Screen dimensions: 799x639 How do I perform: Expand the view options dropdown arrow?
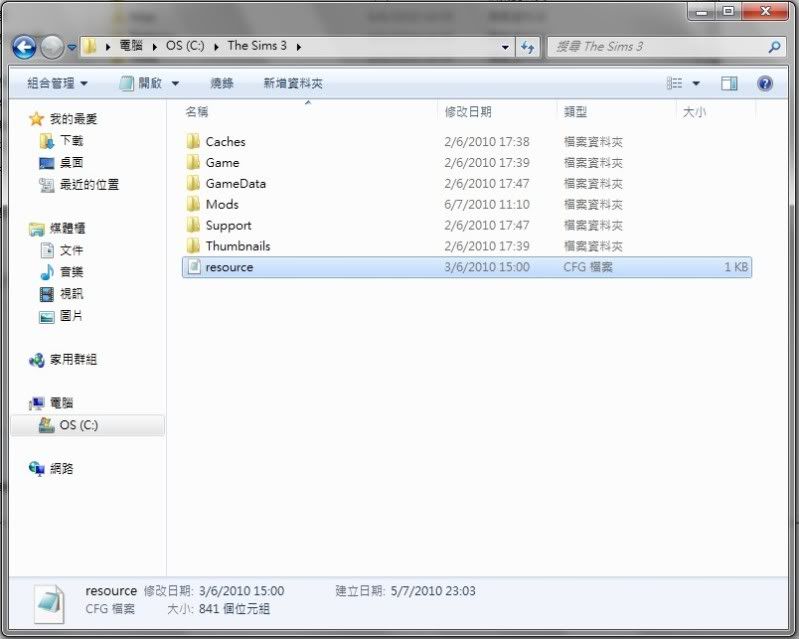[696, 84]
